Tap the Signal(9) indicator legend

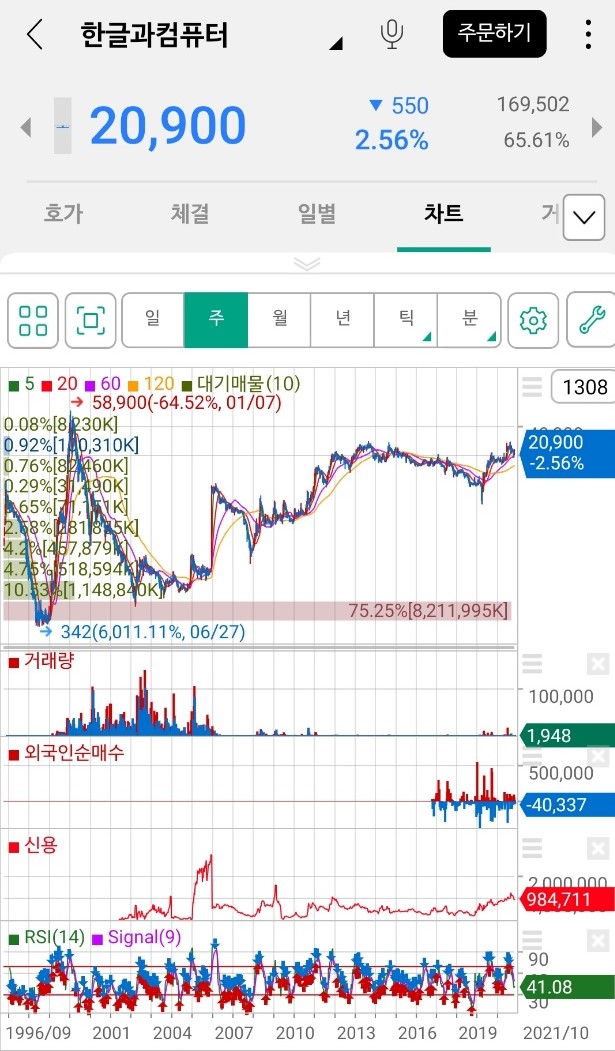click(x=137, y=938)
